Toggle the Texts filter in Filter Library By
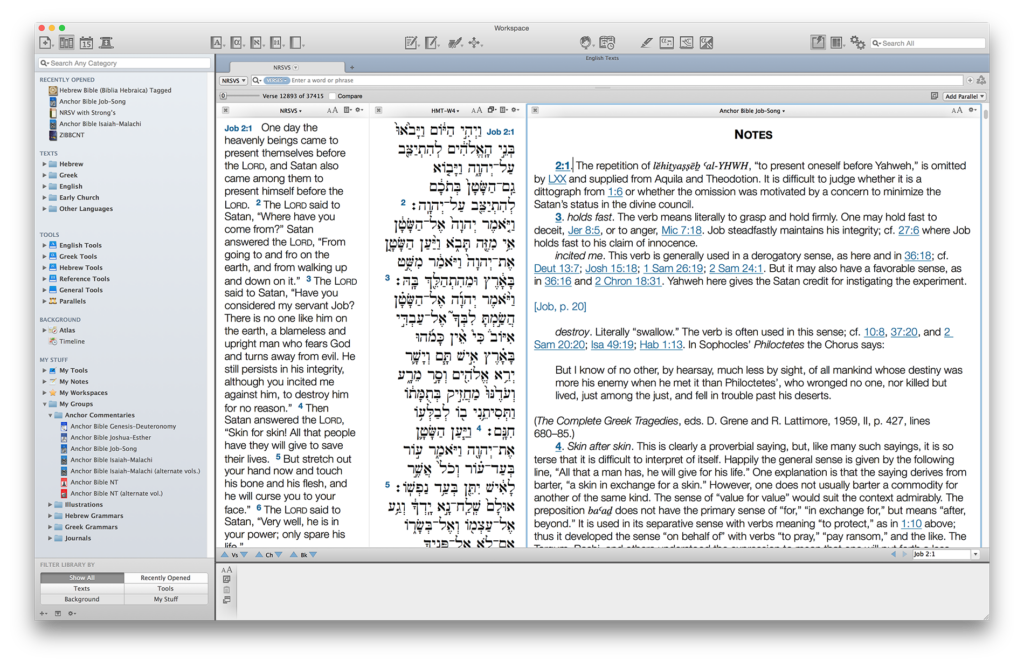 click(80, 589)
